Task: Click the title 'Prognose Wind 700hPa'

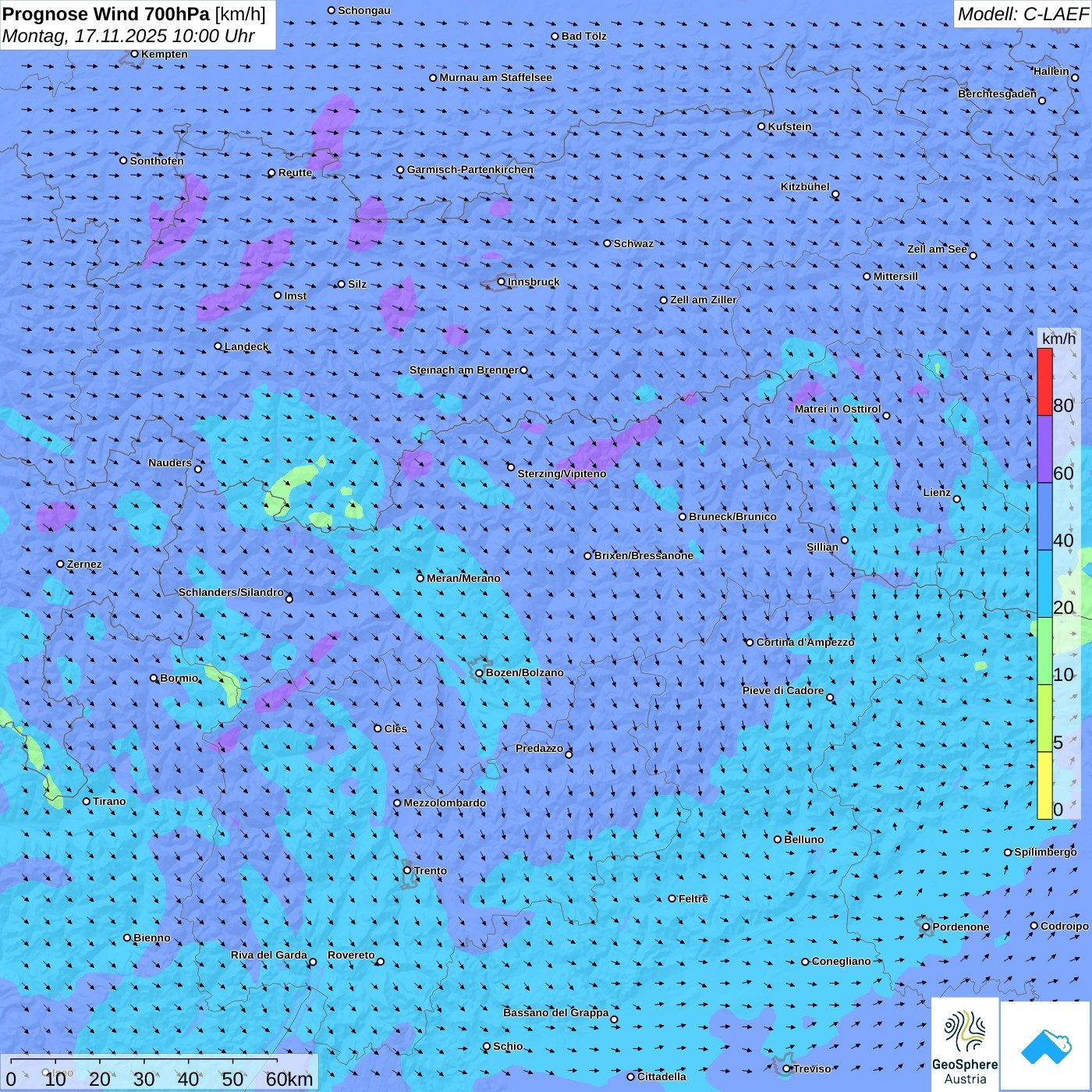Action: tap(106, 14)
